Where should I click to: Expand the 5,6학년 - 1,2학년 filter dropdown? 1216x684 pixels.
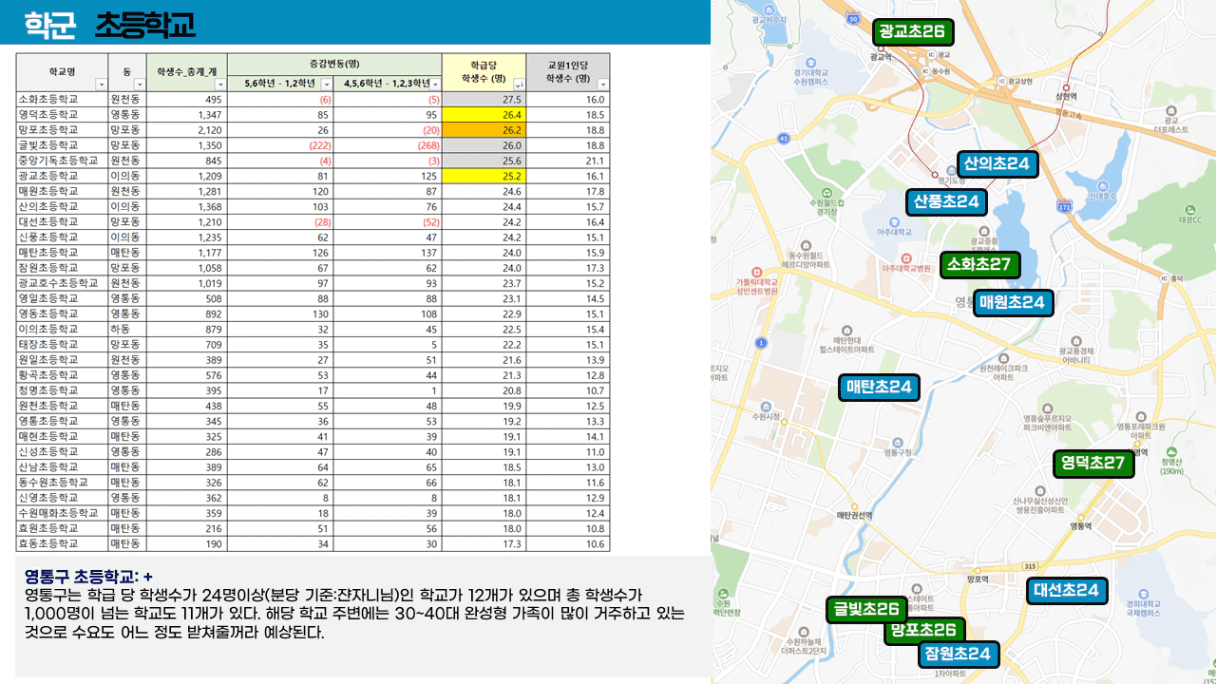click(x=325, y=85)
